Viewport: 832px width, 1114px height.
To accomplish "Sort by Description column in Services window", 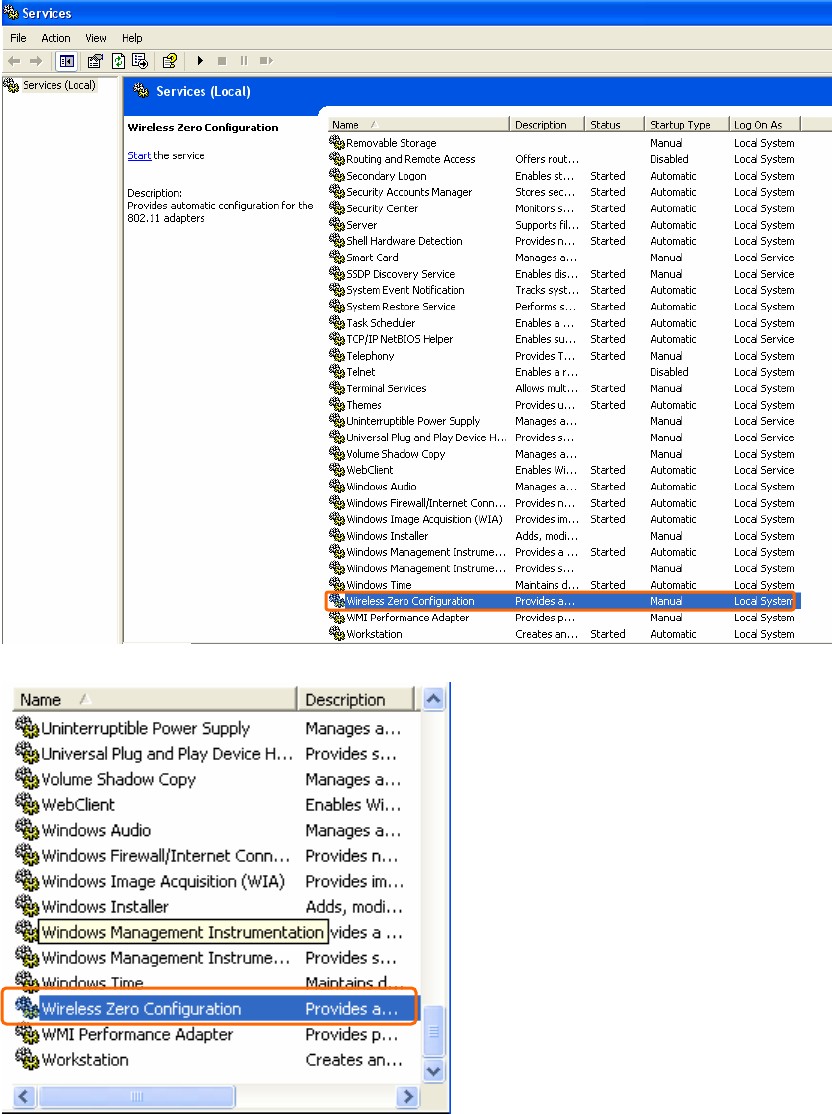I will click(x=546, y=124).
